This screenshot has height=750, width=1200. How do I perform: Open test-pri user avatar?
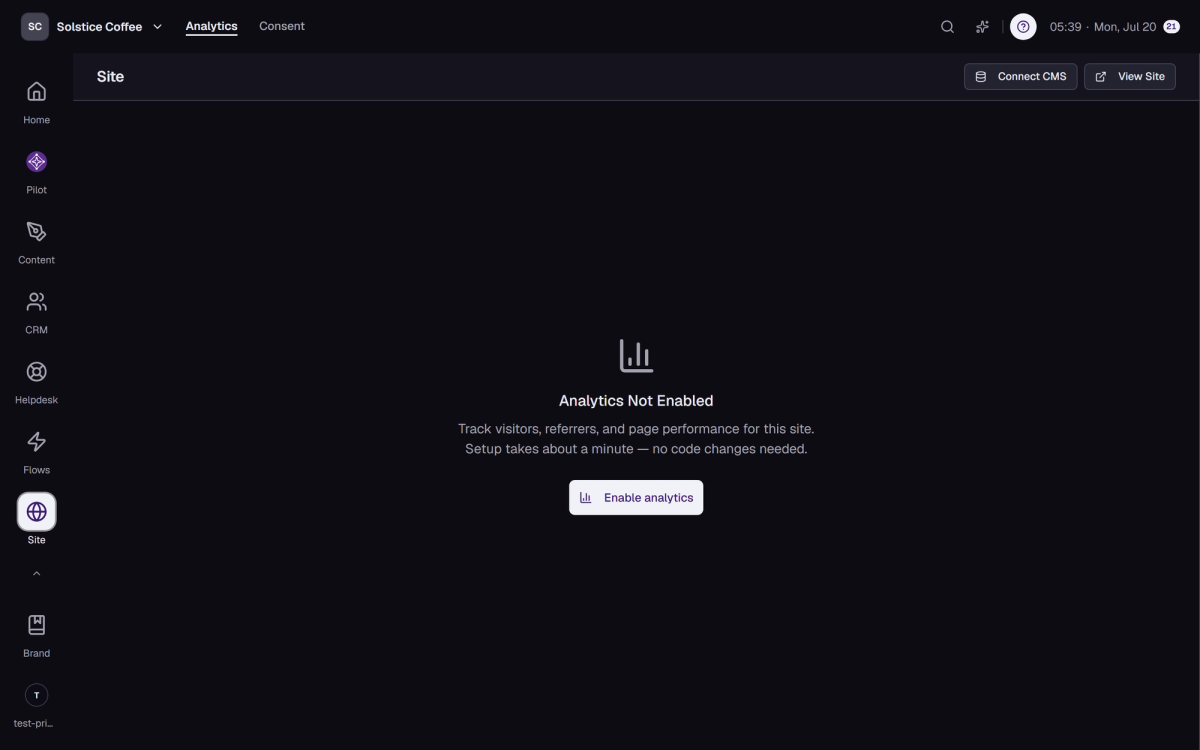[x=36, y=695]
